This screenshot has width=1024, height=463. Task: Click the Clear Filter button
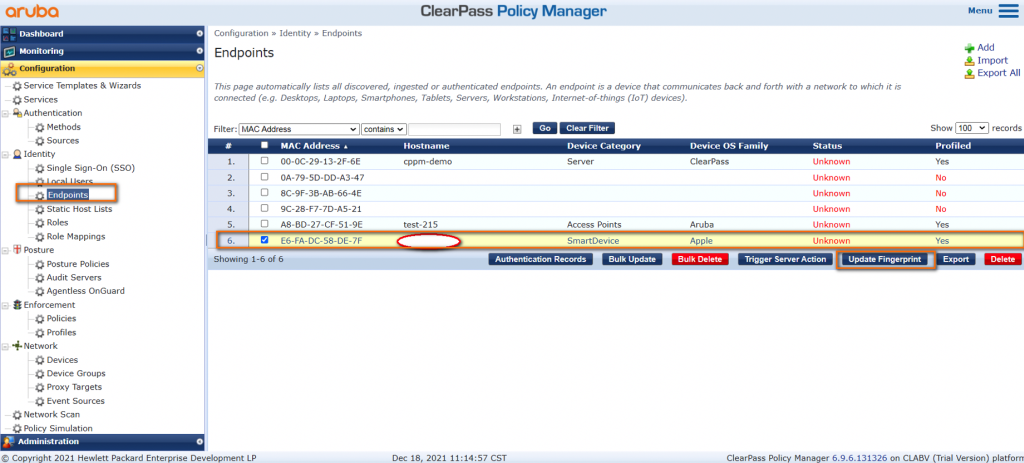pyautogui.click(x=587, y=129)
